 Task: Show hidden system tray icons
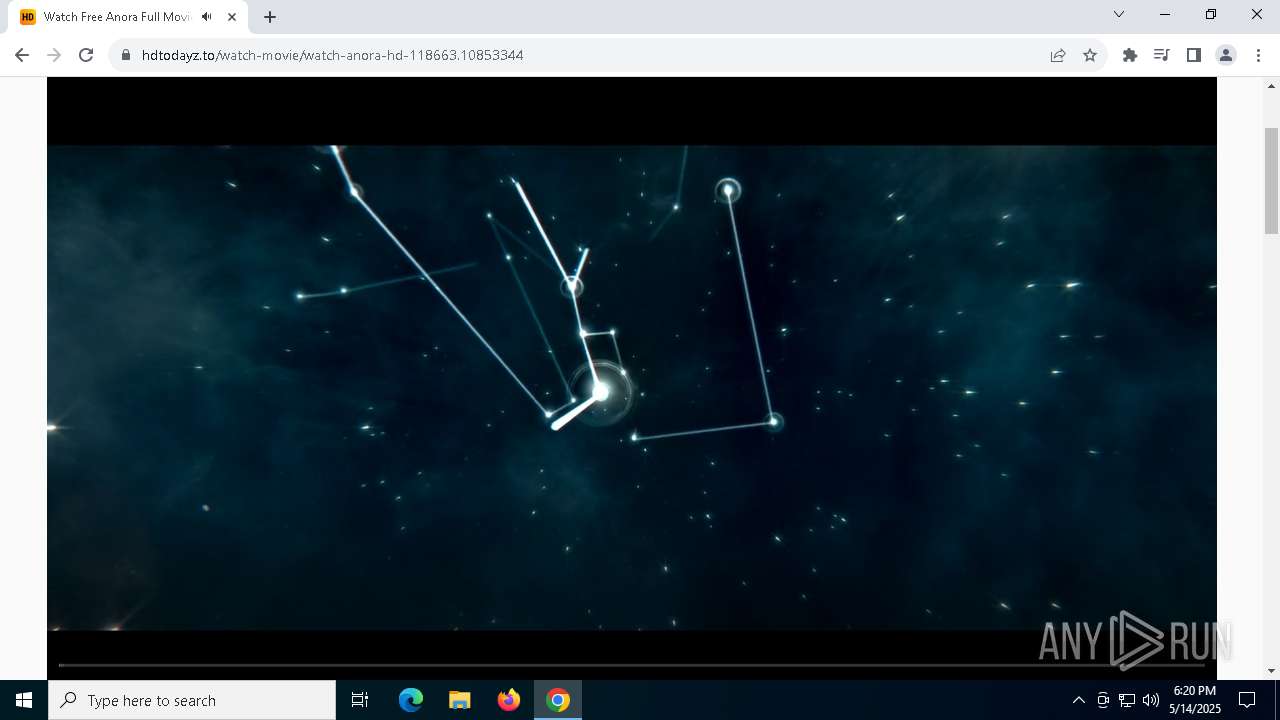point(1079,700)
